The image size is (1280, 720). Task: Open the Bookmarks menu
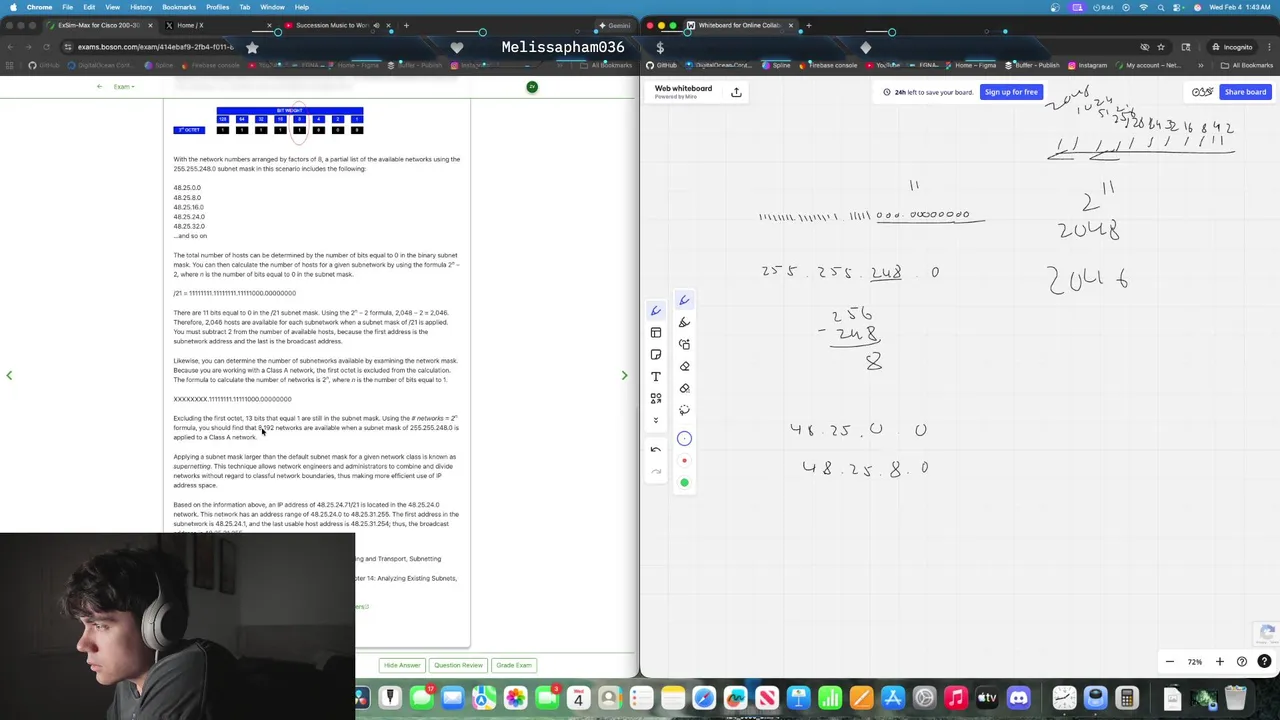coord(179,7)
